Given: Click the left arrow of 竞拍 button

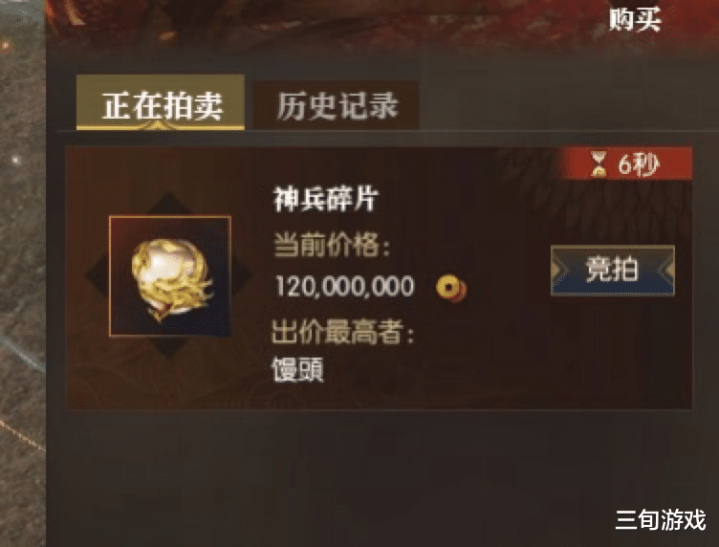Looking at the screenshot, I should point(560,271).
